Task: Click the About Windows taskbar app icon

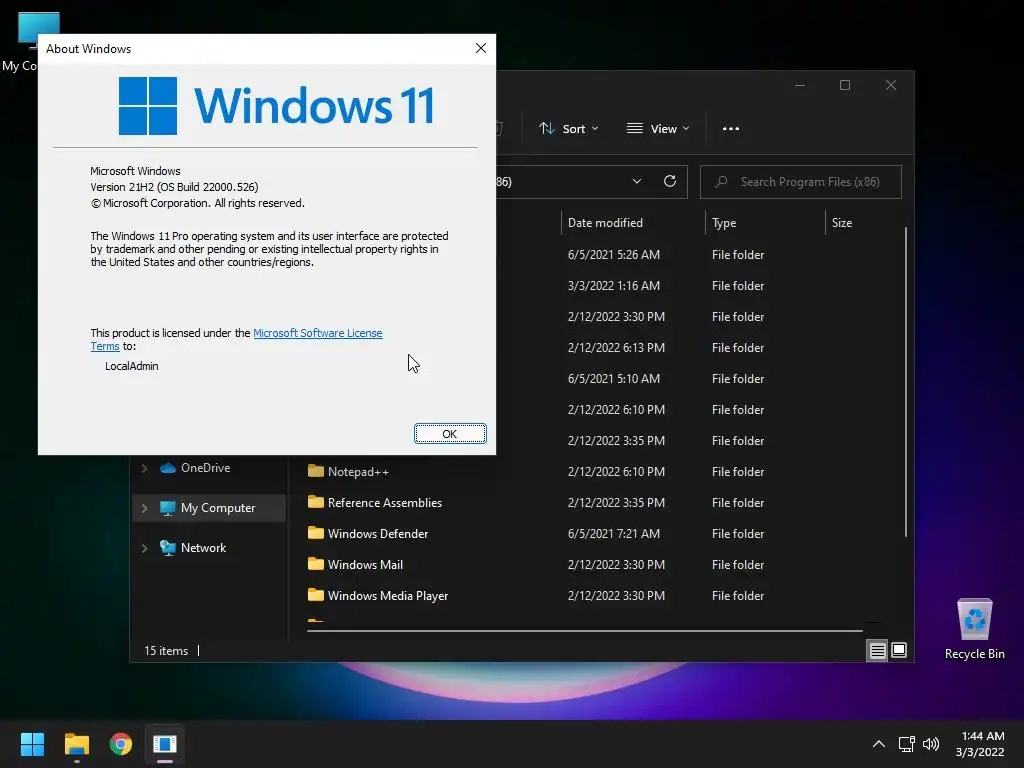Action: [165, 744]
